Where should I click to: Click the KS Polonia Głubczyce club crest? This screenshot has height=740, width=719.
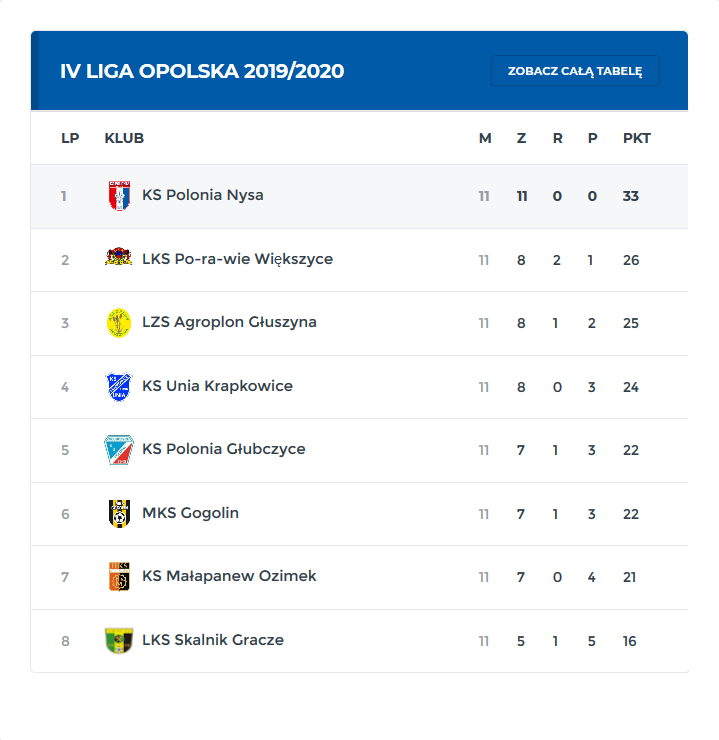coord(119,450)
